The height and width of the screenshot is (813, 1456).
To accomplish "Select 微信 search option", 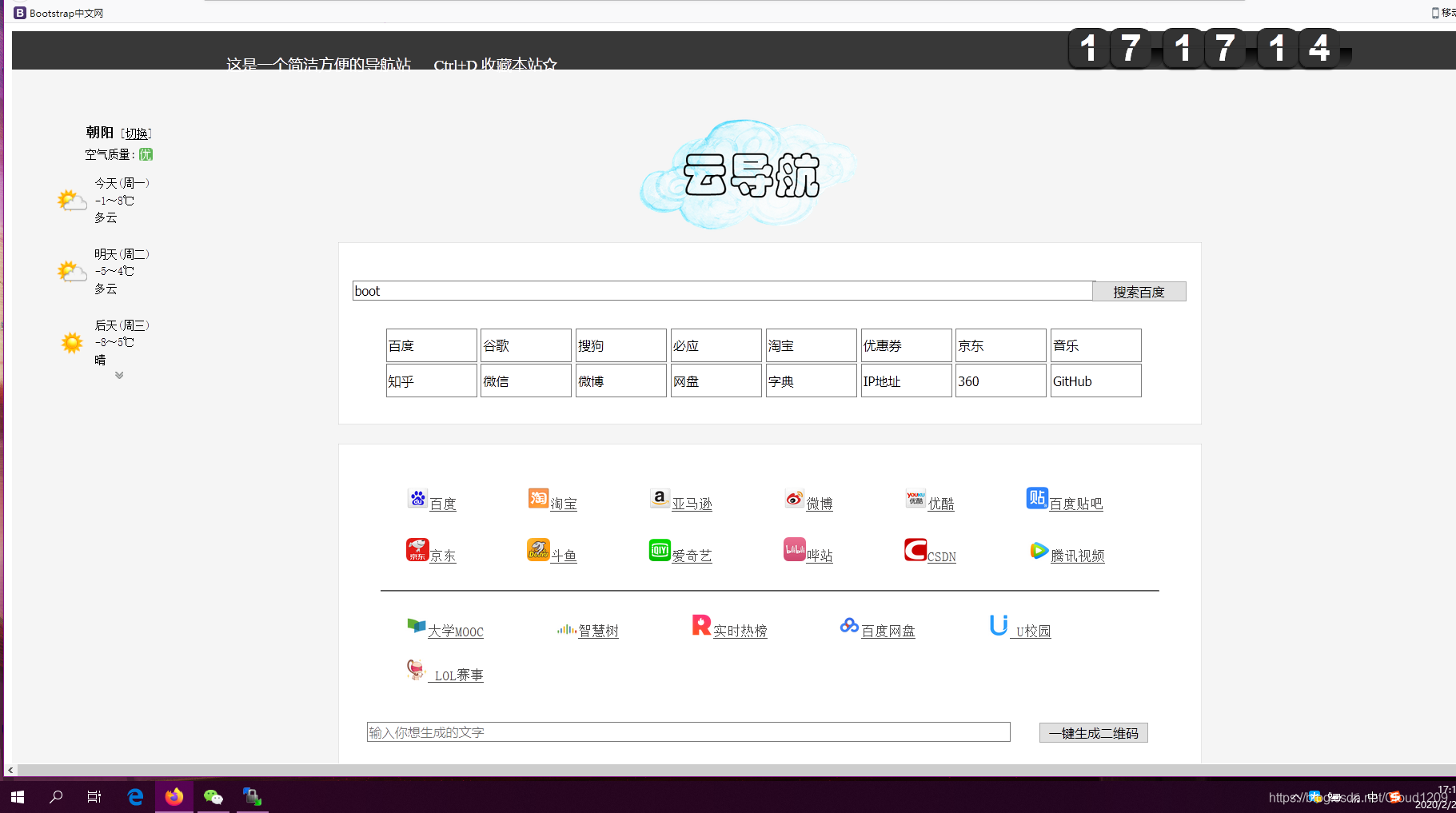I will point(526,381).
